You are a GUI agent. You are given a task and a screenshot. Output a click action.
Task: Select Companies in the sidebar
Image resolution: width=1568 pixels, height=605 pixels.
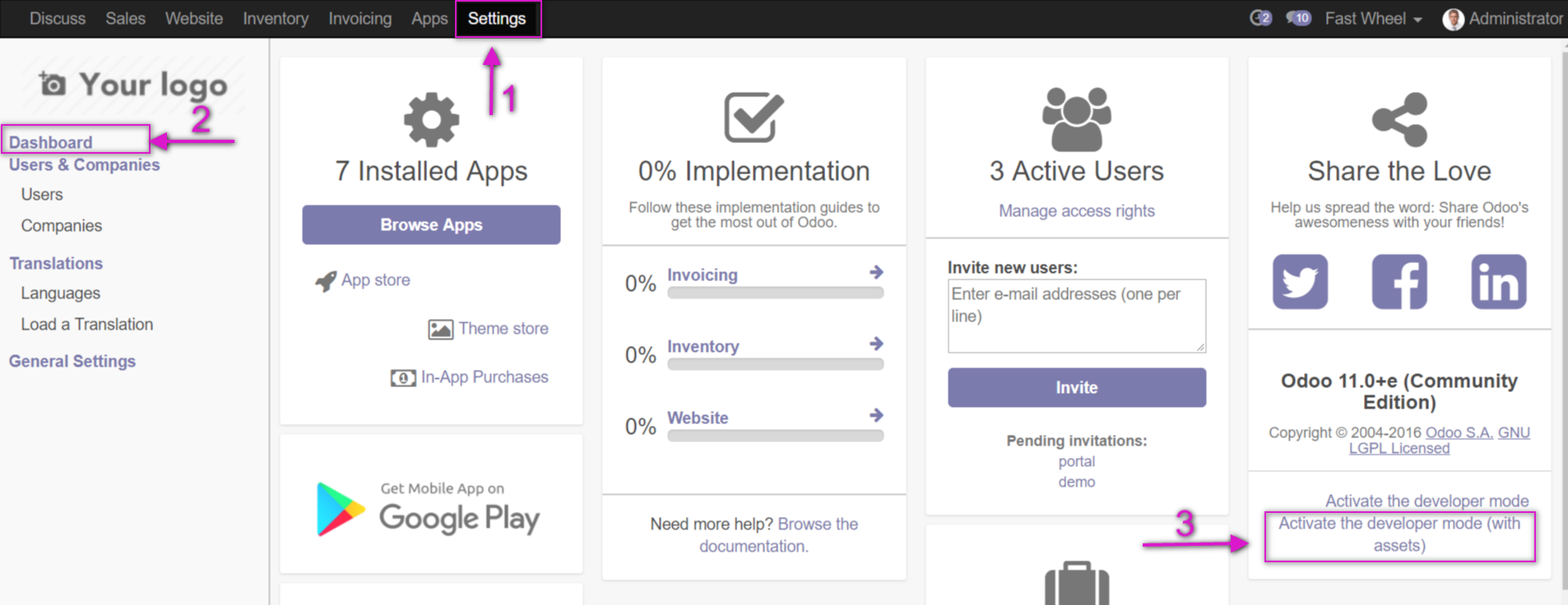point(62,225)
